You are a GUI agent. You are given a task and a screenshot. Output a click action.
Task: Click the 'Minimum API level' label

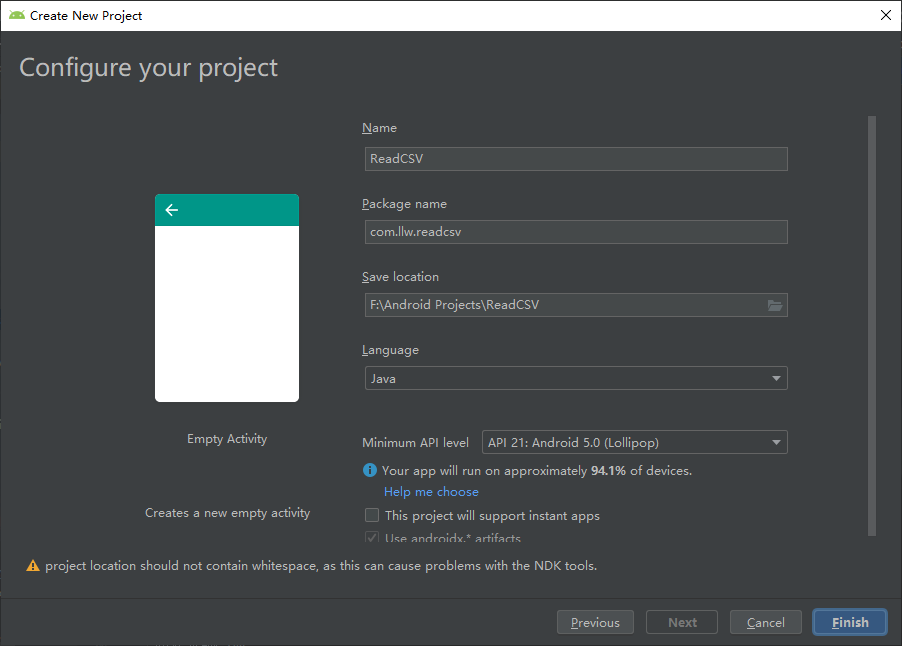tap(415, 443)
